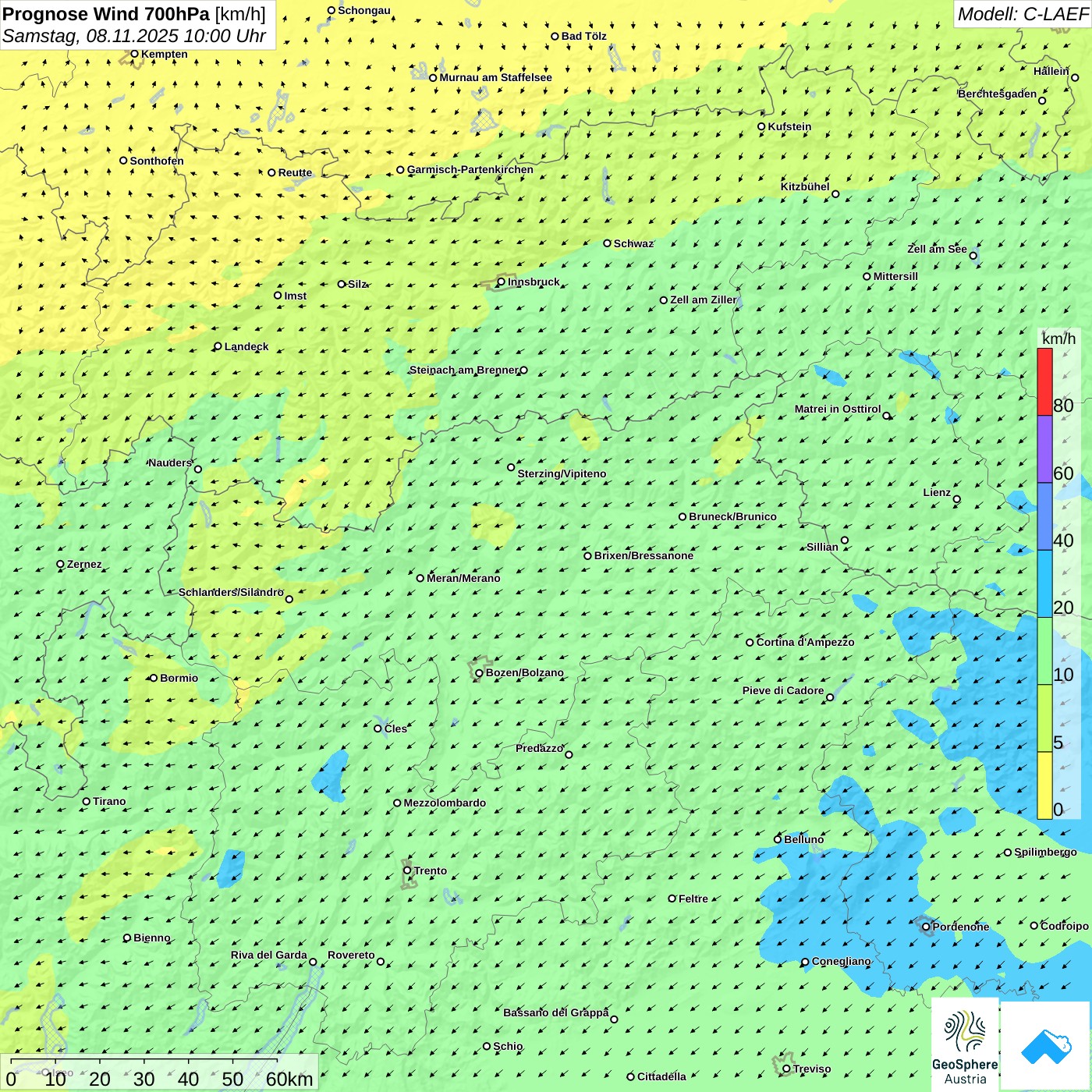Image resolution: width=1092 pixels, height=1092 pixels.
Task: Click the Brixen/Bressanone label
Action: tap(643, 555)
